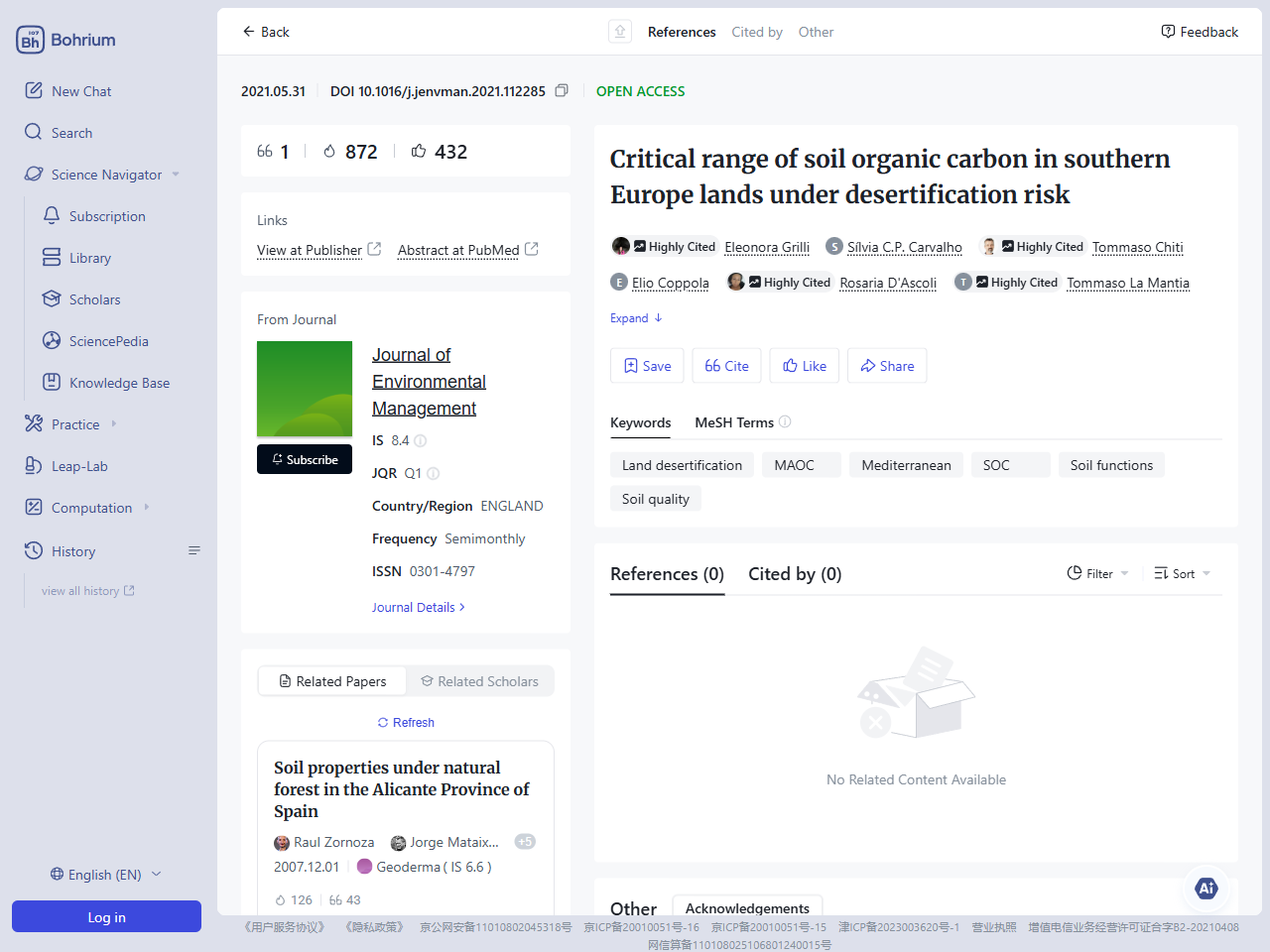Click Eleonora Grilli's avatar
1270x952 pixels.
[620, 246]
